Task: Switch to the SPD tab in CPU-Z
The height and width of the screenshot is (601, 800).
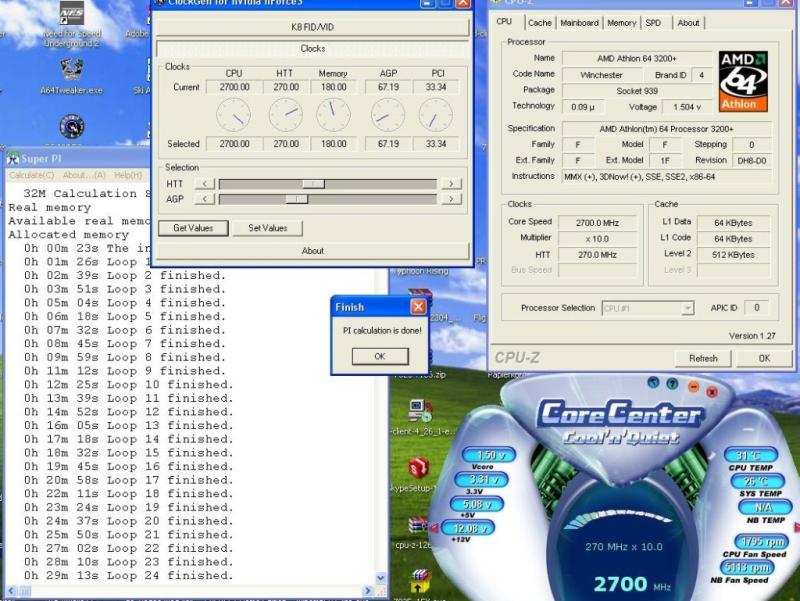Action: tap(653, 23)
